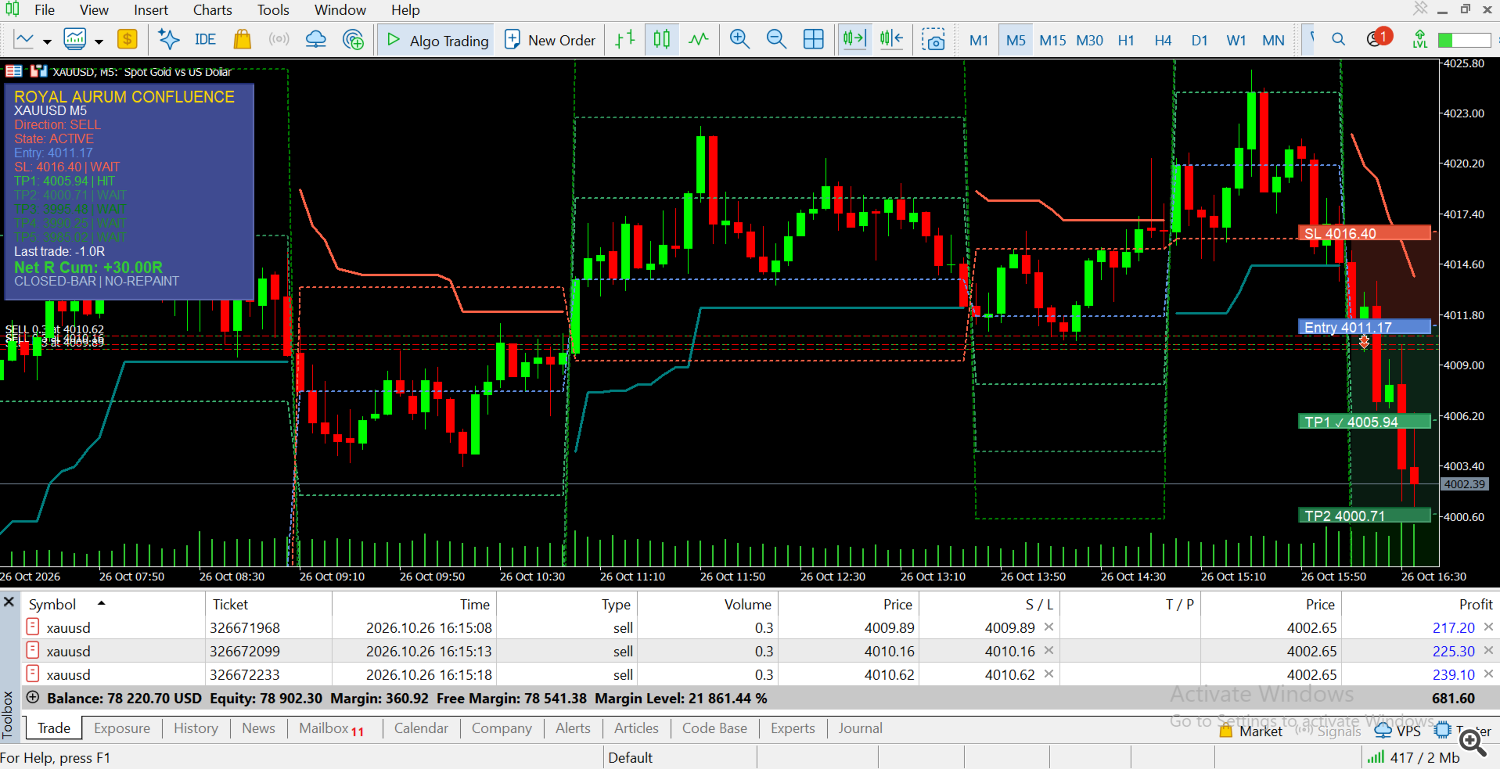Open the Charts menu
Image resolution: width=1500 pixels, height=769 pixels.
point(212,10)
